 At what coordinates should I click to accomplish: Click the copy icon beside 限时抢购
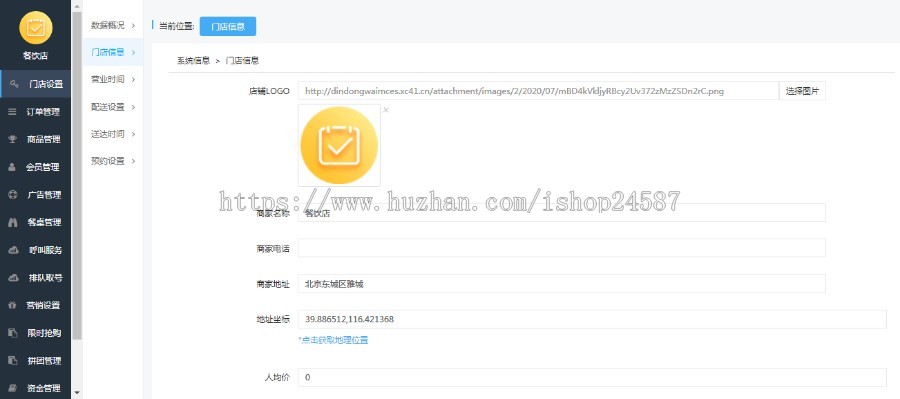point(12,333)
